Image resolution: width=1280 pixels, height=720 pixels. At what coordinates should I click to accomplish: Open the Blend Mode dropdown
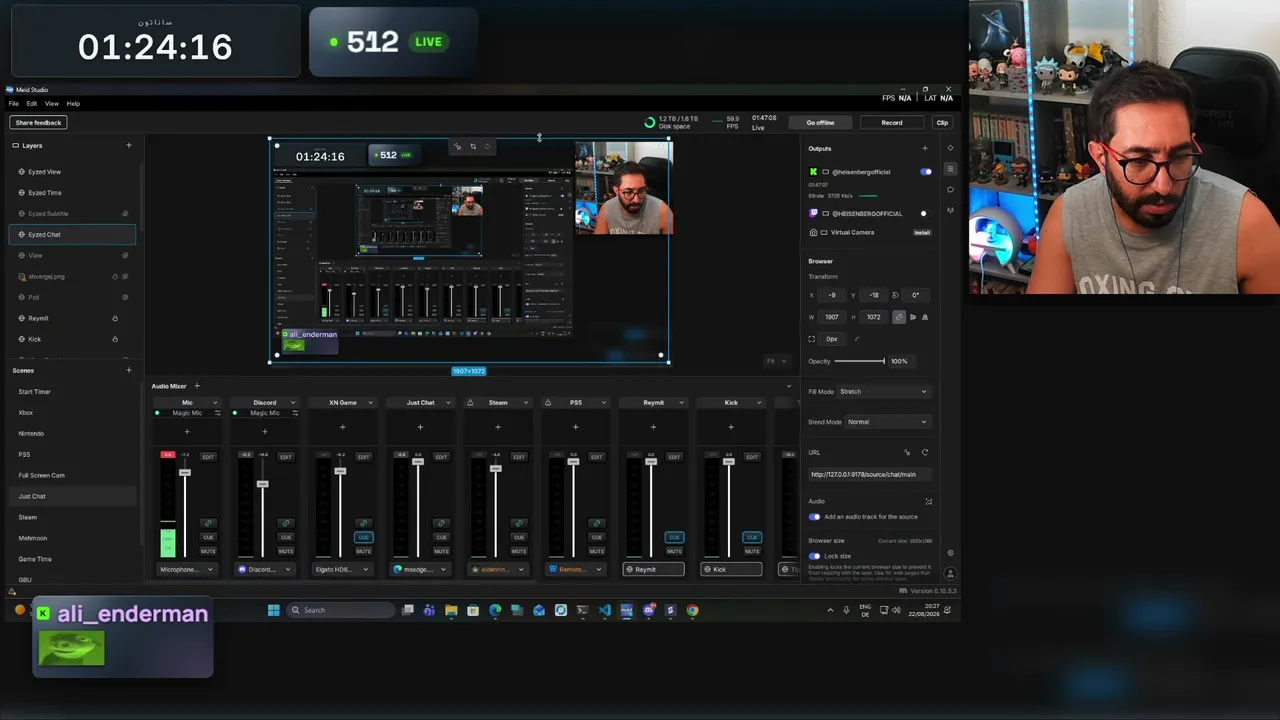click(x=887, y=422)
